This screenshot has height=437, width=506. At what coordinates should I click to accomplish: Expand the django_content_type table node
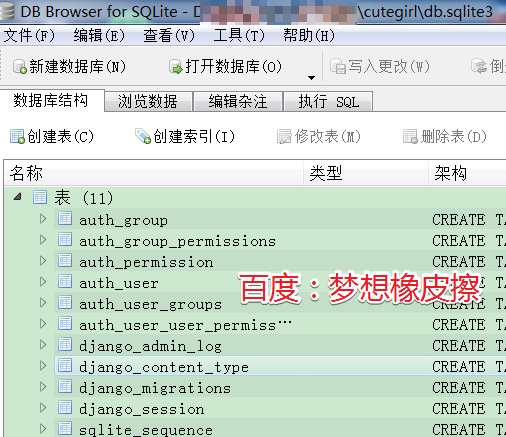[x=43, y=366]
